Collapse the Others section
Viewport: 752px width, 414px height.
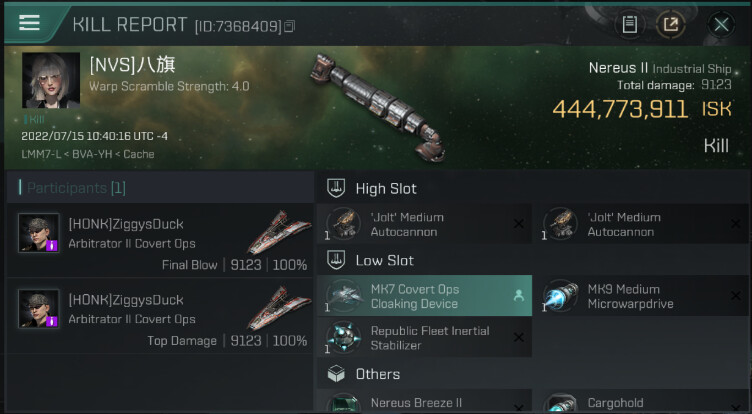pyautogui.click(x=337, y=374)
